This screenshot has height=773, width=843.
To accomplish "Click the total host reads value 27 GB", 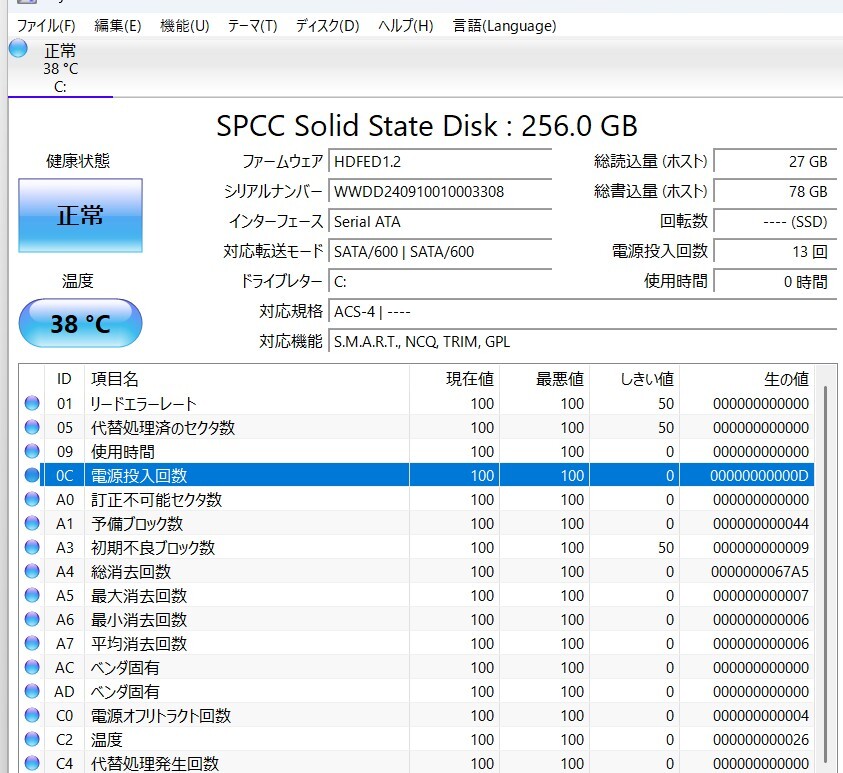I will coord(775,161).
